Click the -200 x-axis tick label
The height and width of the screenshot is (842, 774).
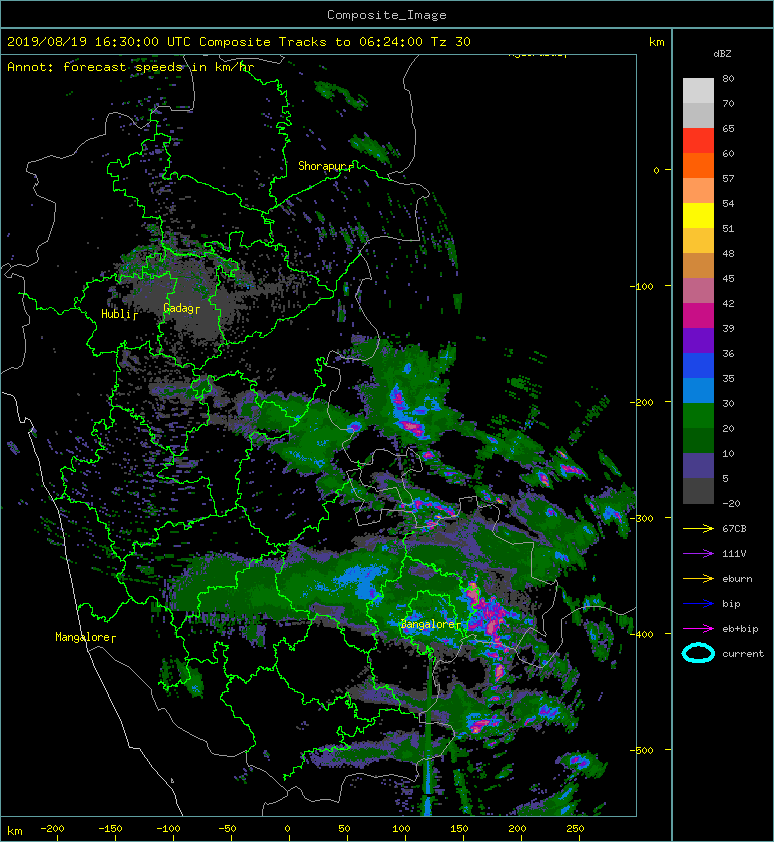[x=53, y=829]
